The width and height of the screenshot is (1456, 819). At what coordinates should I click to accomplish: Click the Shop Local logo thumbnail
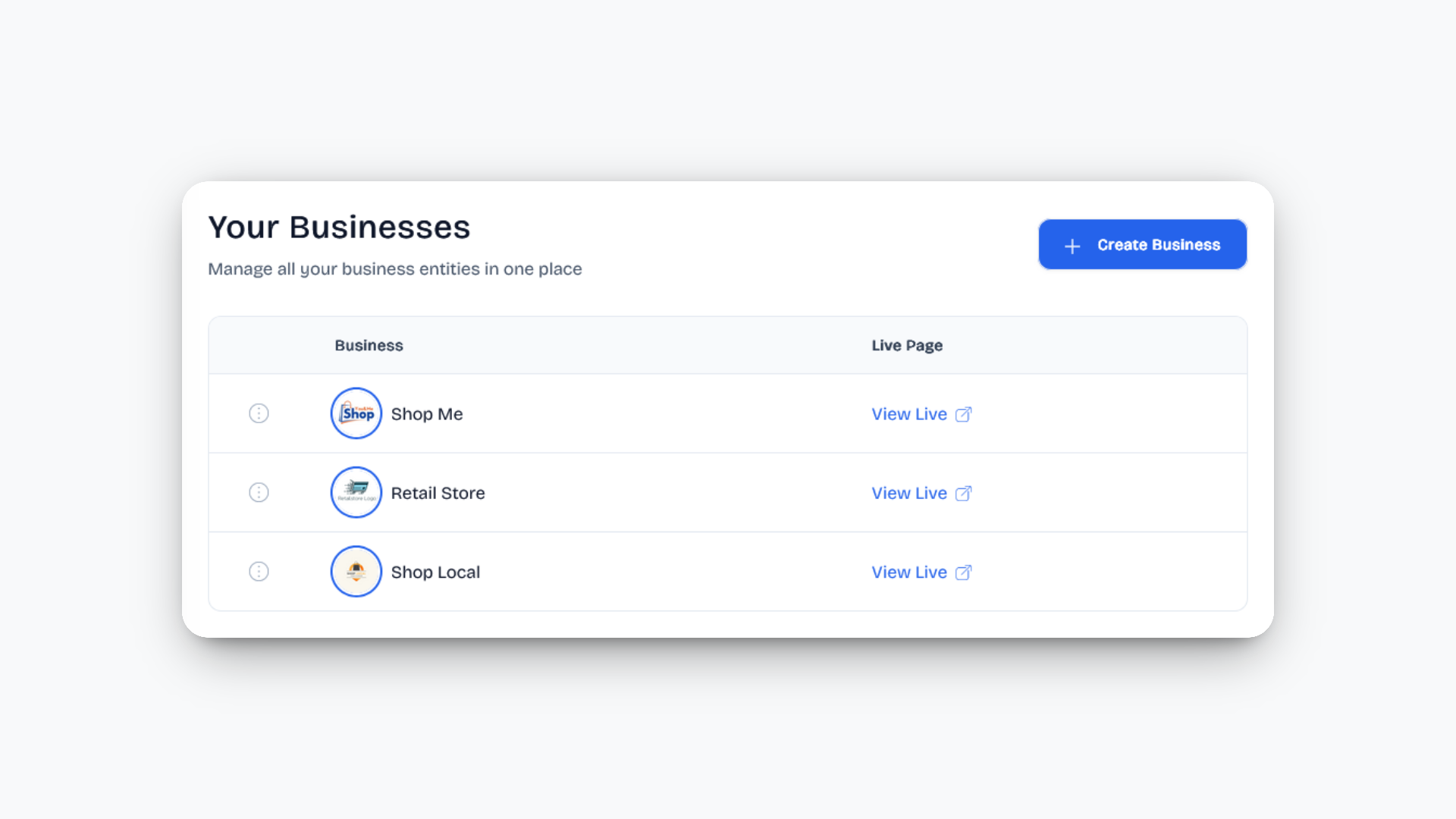tap(356, 571)
